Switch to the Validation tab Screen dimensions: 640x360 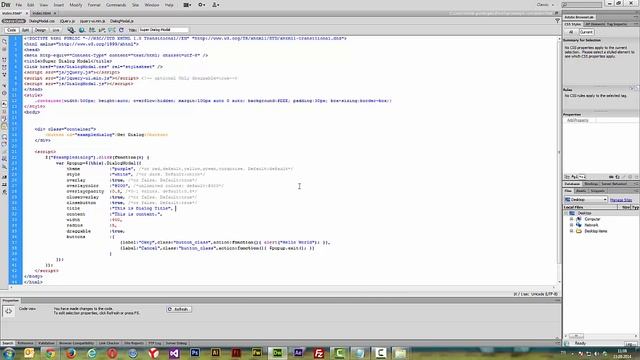click(x=46, y=343)
